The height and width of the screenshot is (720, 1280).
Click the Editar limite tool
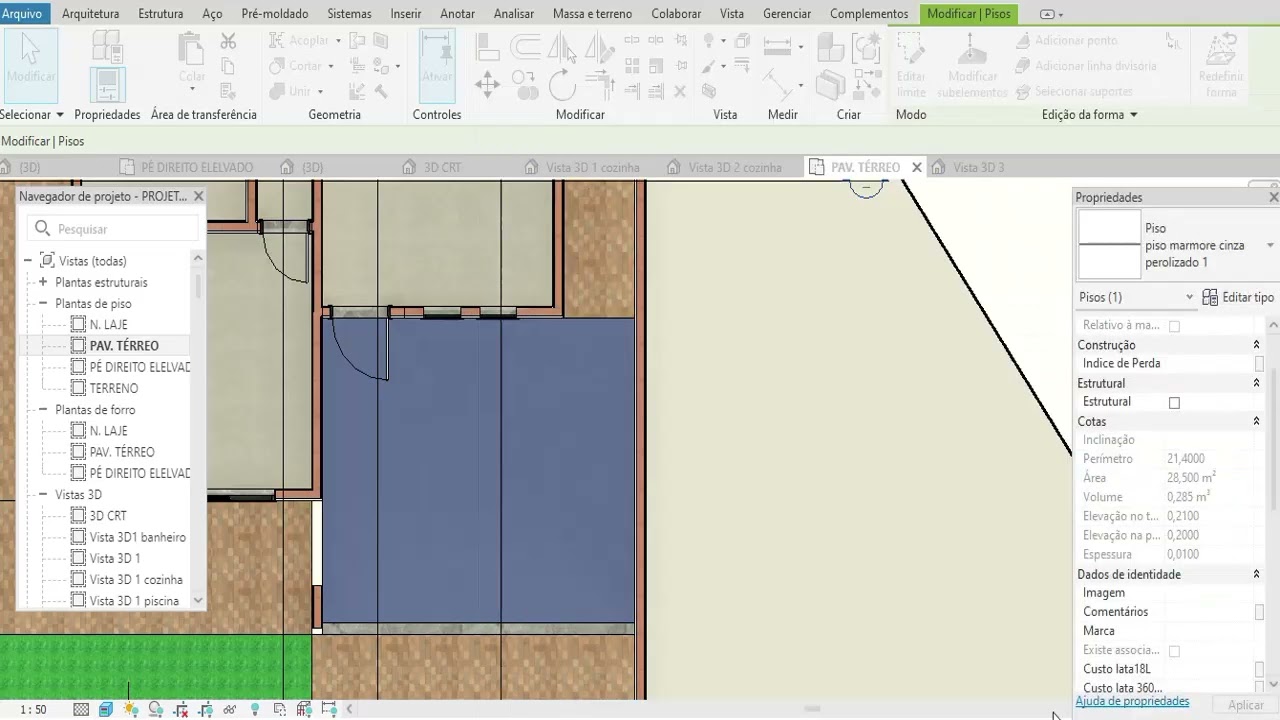point(911,63)
